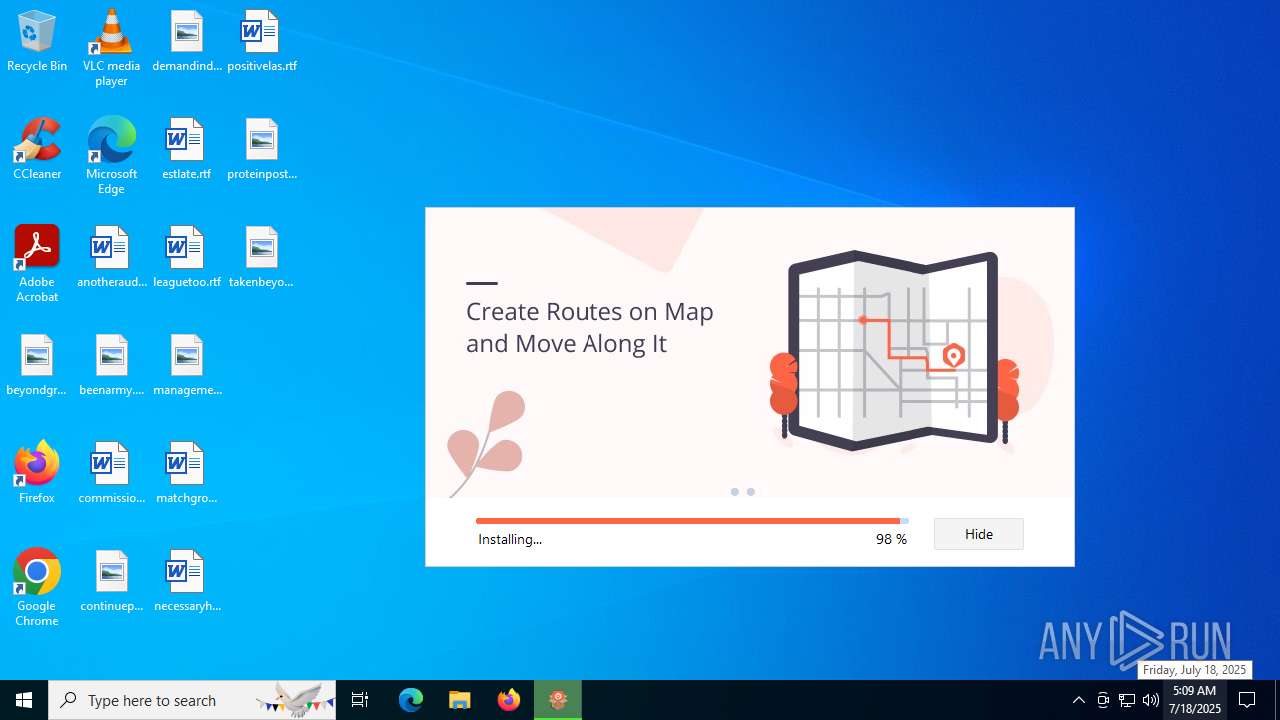The height and width of the screenshot is (720, 1280).
Task: Click the installer app taskbar icon
Action: point(558,700)
